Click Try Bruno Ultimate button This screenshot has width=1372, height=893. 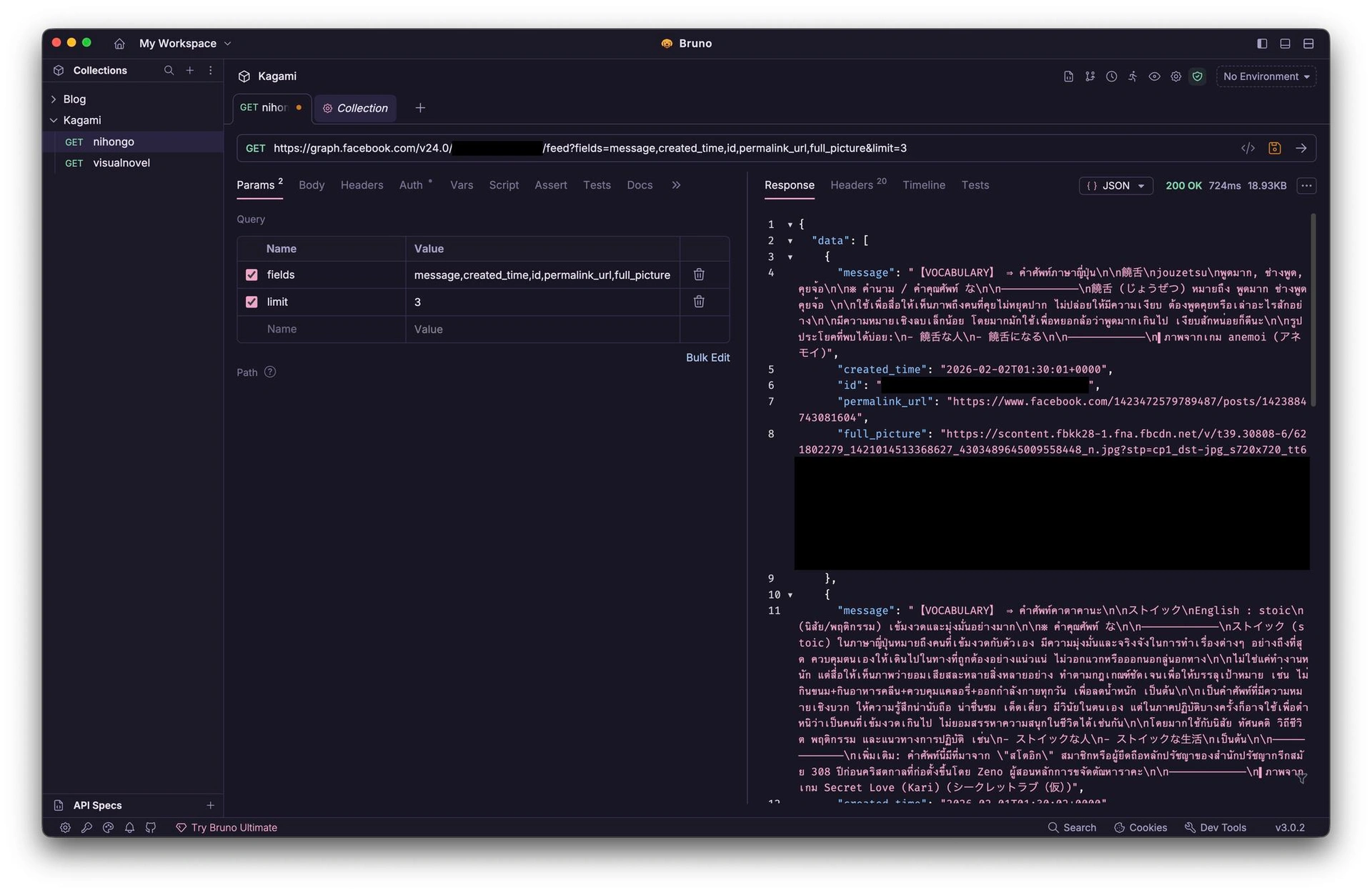(x=227, y=827)
